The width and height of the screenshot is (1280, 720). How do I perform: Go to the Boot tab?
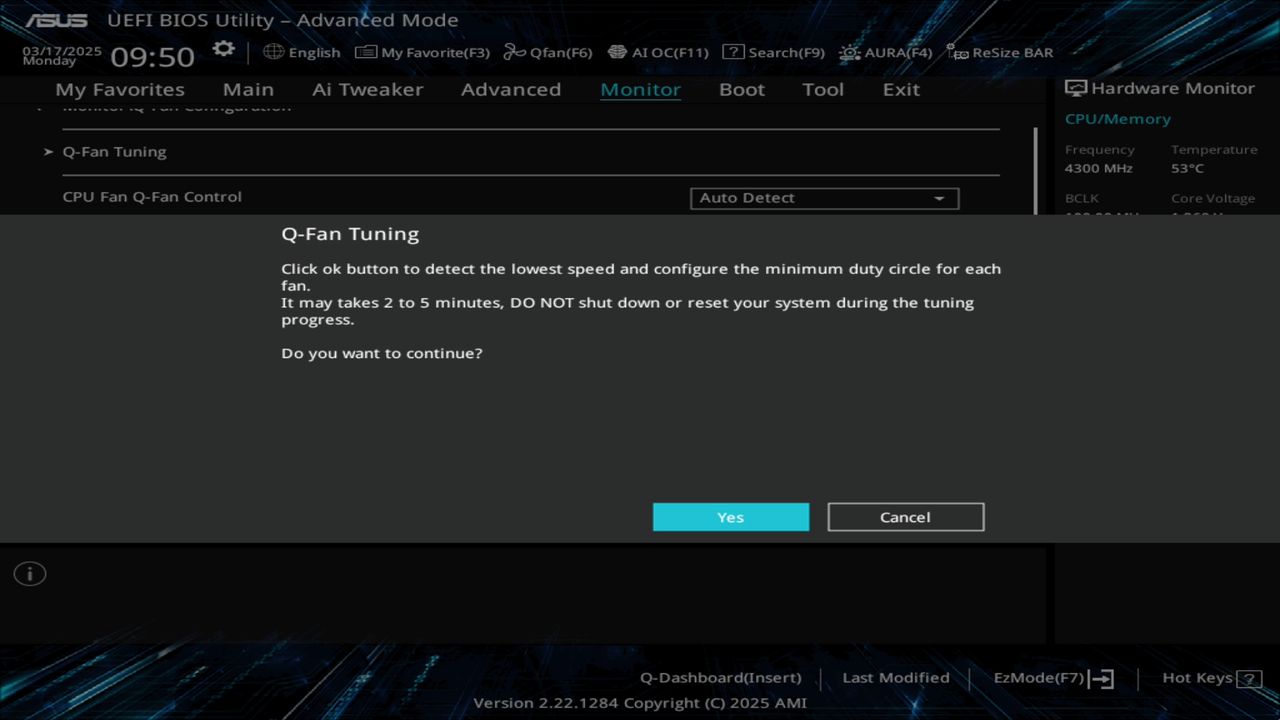(742, 89)
